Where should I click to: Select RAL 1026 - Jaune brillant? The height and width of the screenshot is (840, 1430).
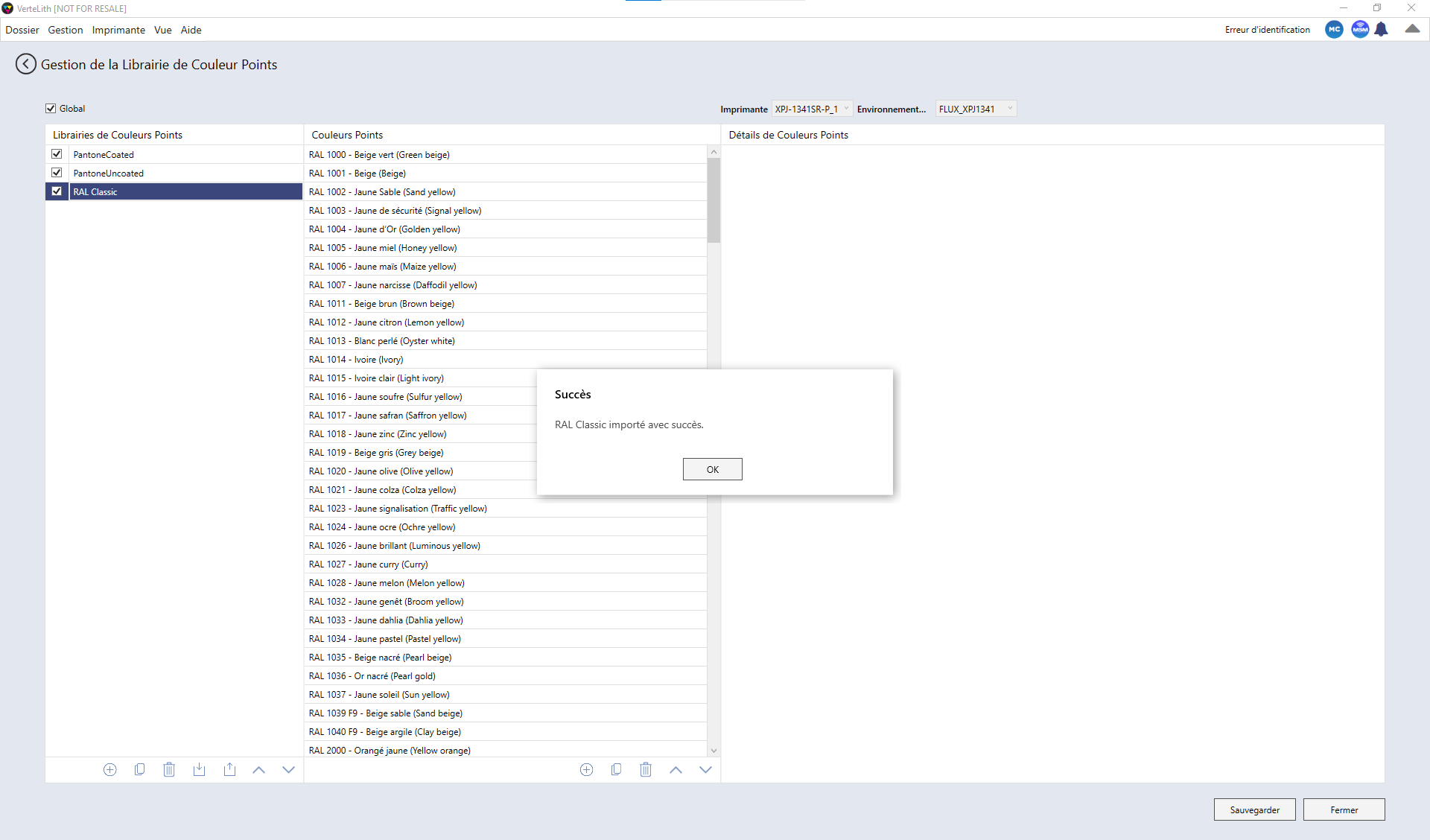506,545
